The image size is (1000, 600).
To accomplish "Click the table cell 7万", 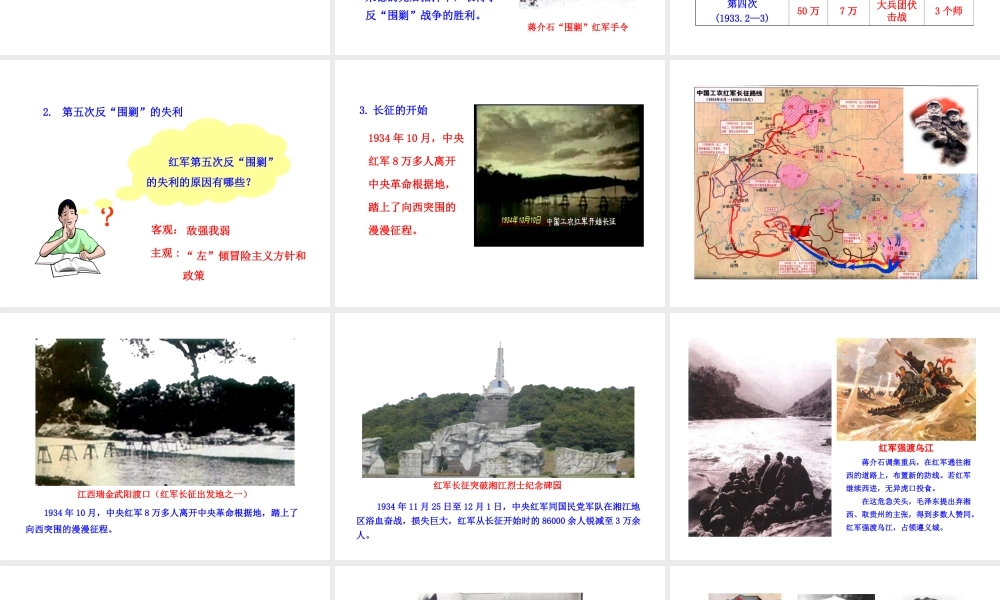I will click(848, 11).
